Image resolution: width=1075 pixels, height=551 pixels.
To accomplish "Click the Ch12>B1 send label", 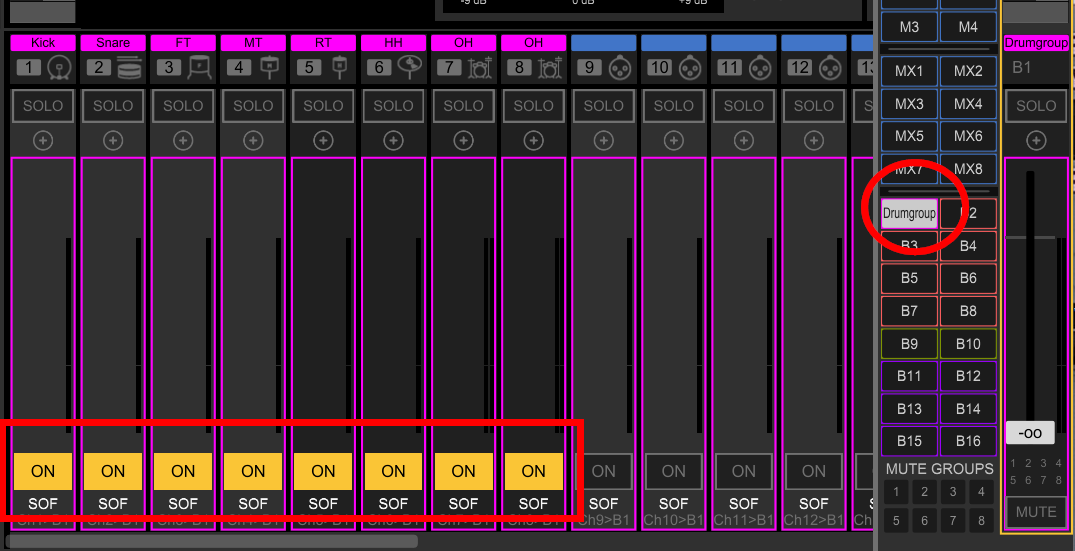I will 813,520.
